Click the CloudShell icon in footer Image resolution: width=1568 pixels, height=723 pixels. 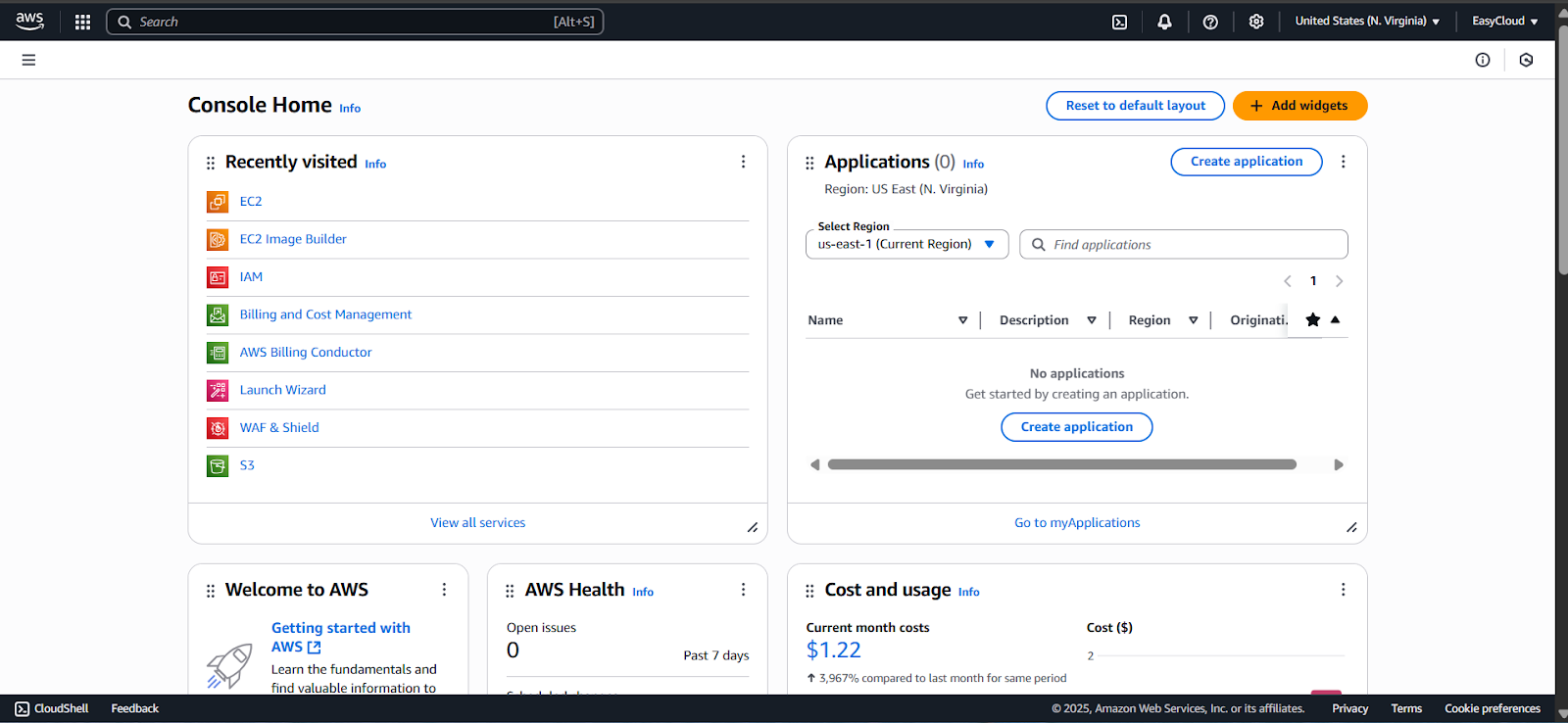click(x=23, y=708)
